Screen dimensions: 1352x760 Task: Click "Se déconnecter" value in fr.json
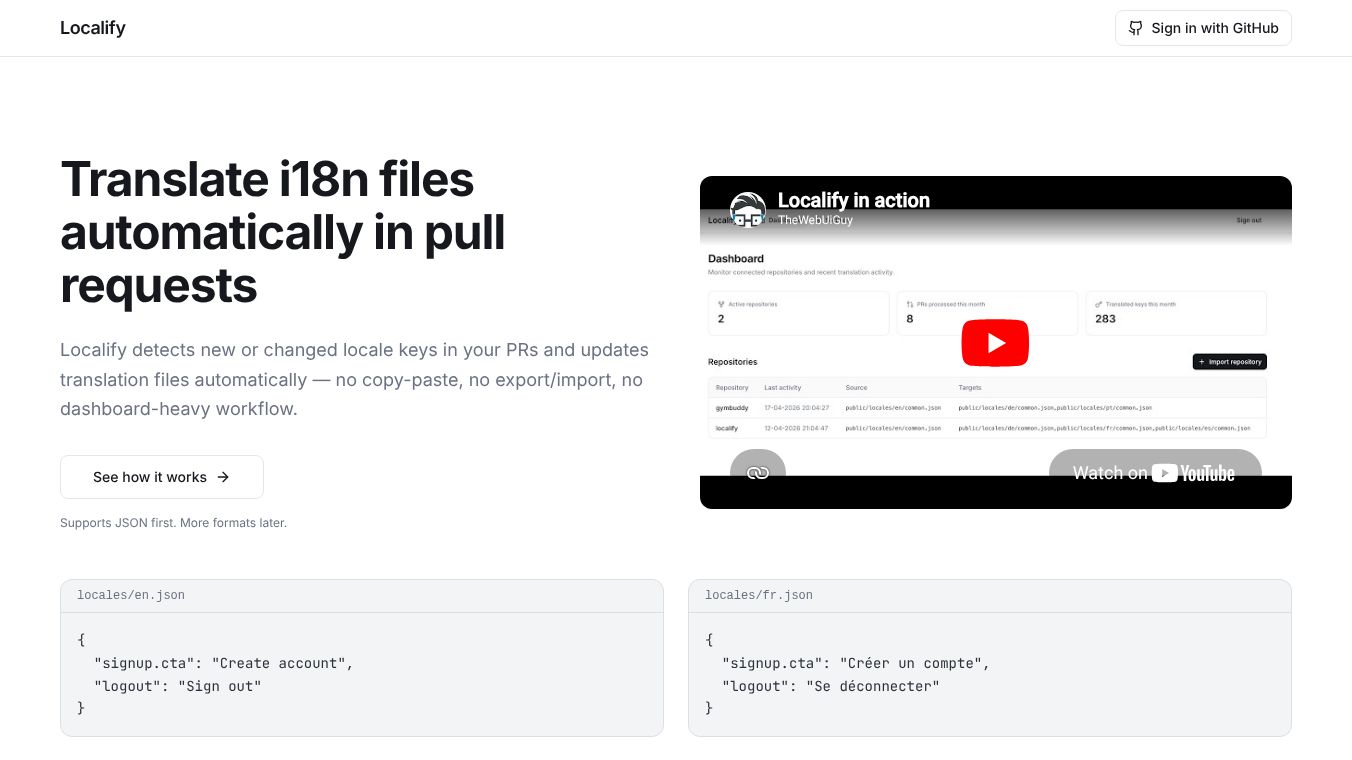click(873, 686)
